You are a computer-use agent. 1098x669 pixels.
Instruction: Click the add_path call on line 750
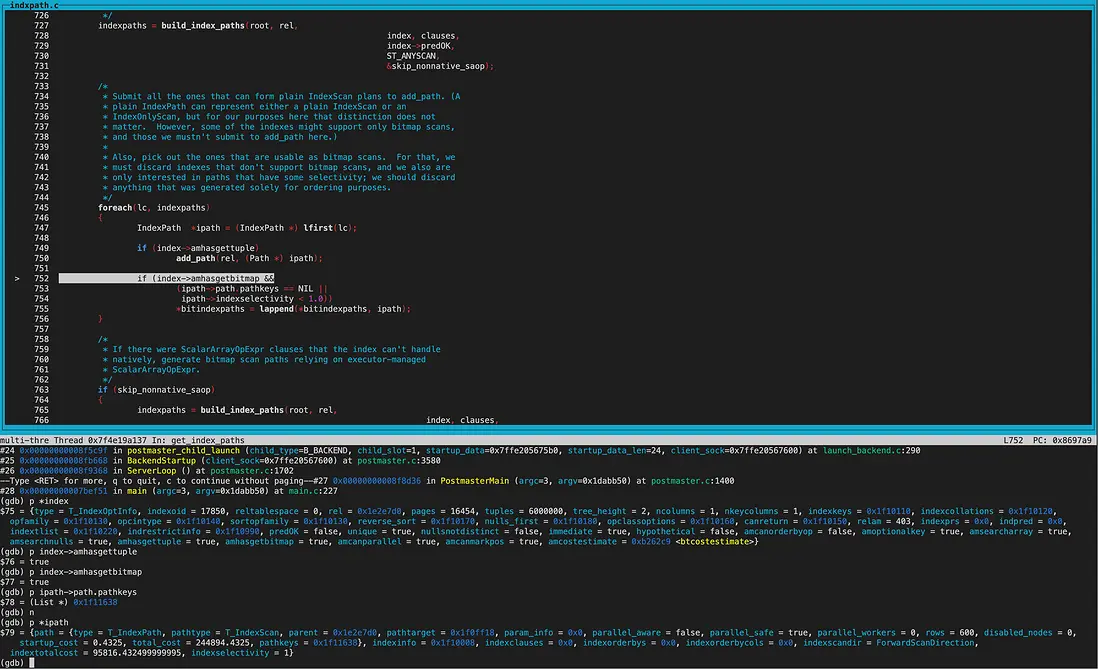pyautogui.click(x=194, y=258)
